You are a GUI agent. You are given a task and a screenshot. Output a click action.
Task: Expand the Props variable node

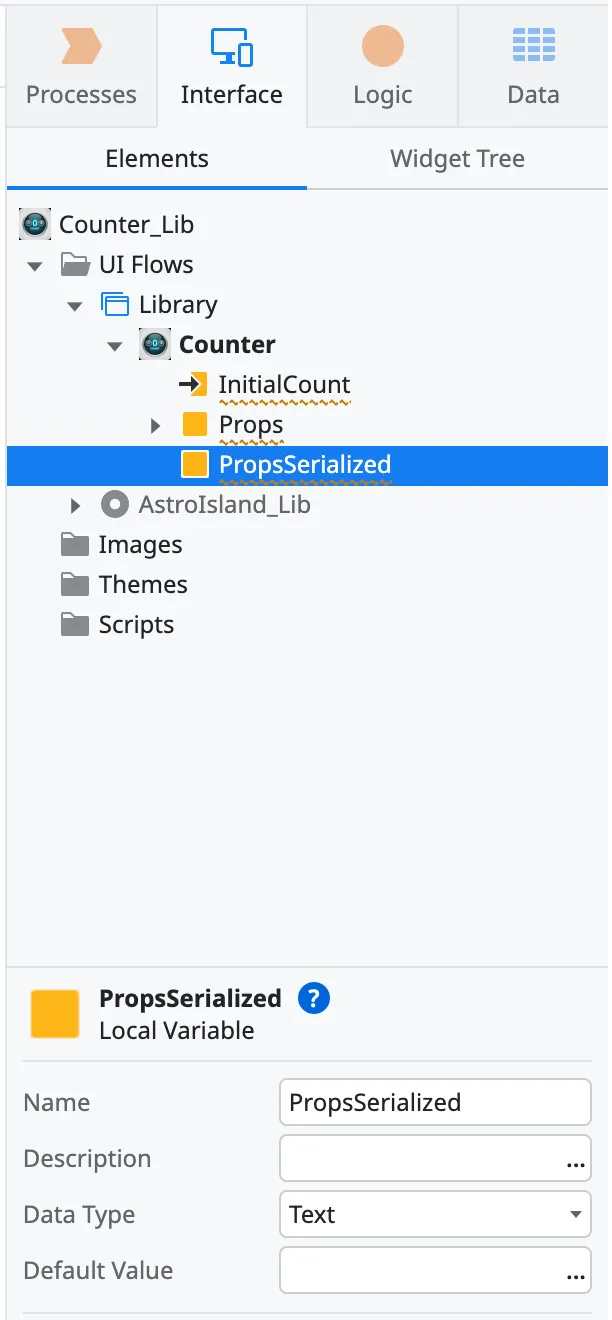(x=156, y=424)
